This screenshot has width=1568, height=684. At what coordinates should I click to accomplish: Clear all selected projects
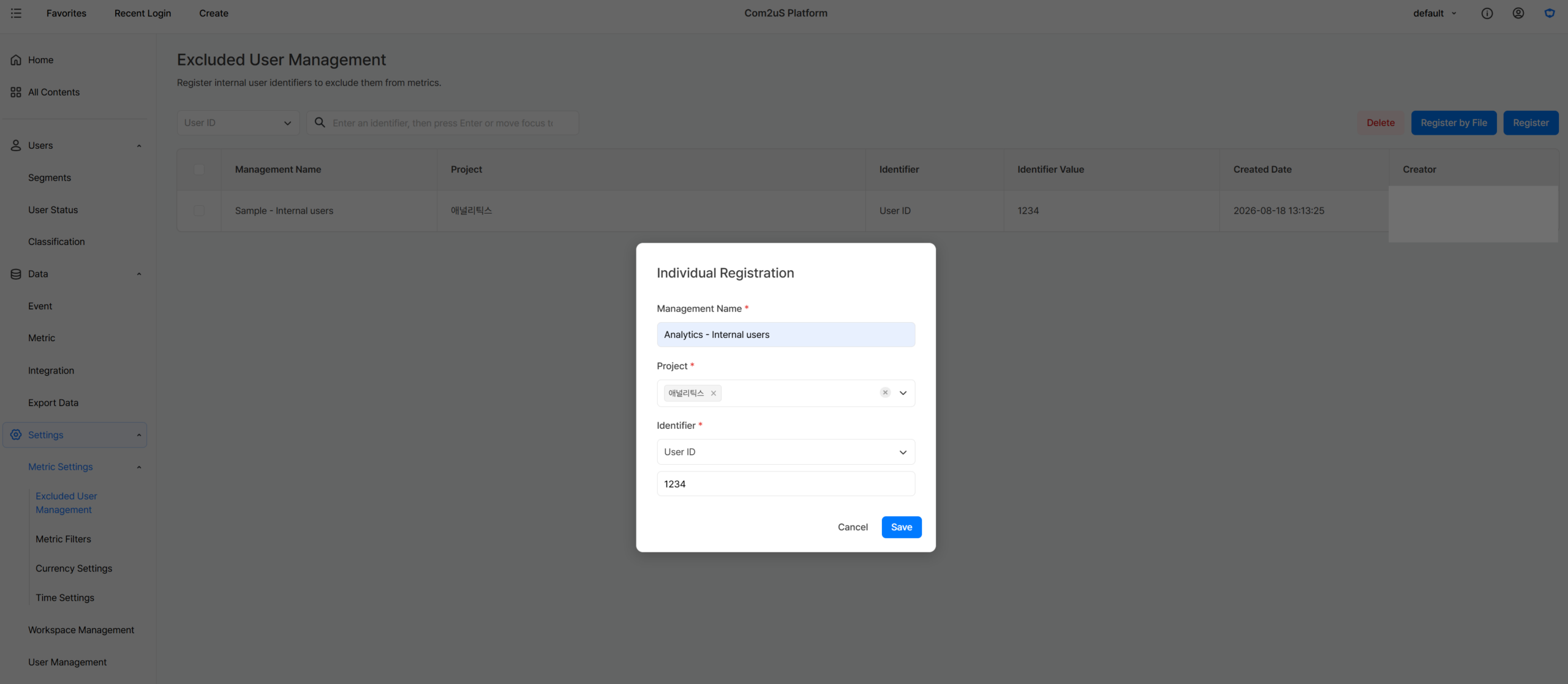[x=885, y=393]
